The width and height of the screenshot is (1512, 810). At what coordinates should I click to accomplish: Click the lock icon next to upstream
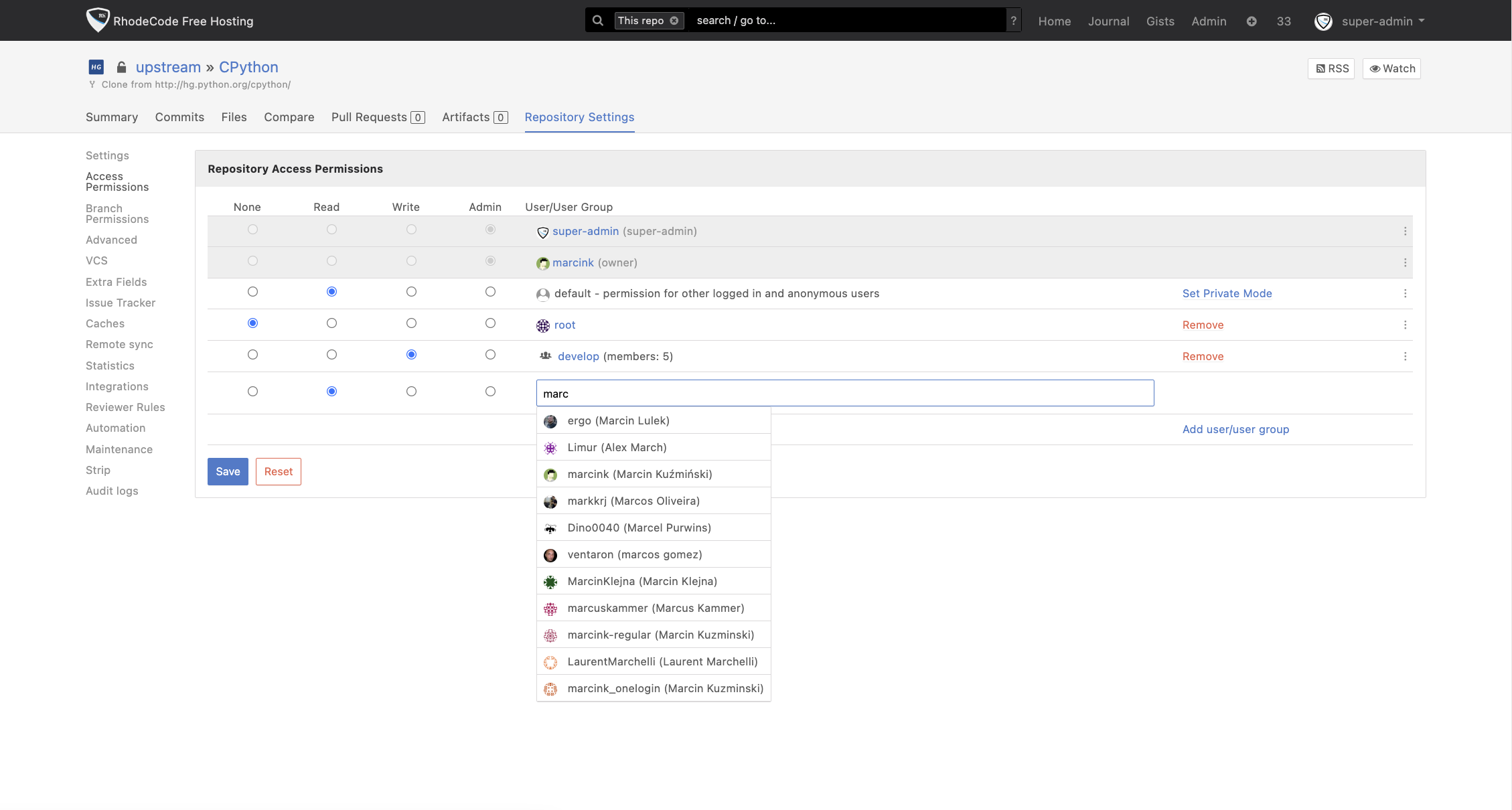tap(121, 67)
